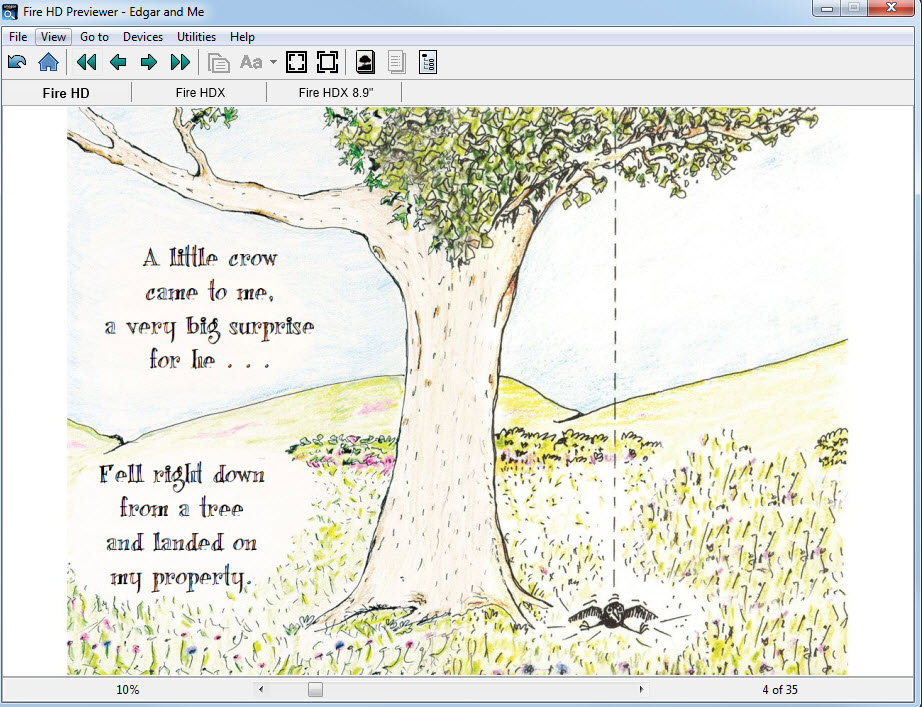This screenshot has height=707, width=922.
Task: Jump forward with the double right arrow
Action: tap(180, 63)
